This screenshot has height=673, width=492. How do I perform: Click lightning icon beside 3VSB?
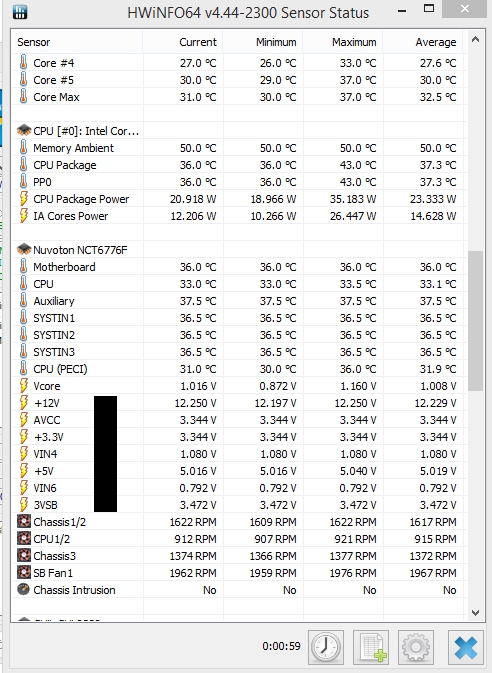click(x=24, y=504)
